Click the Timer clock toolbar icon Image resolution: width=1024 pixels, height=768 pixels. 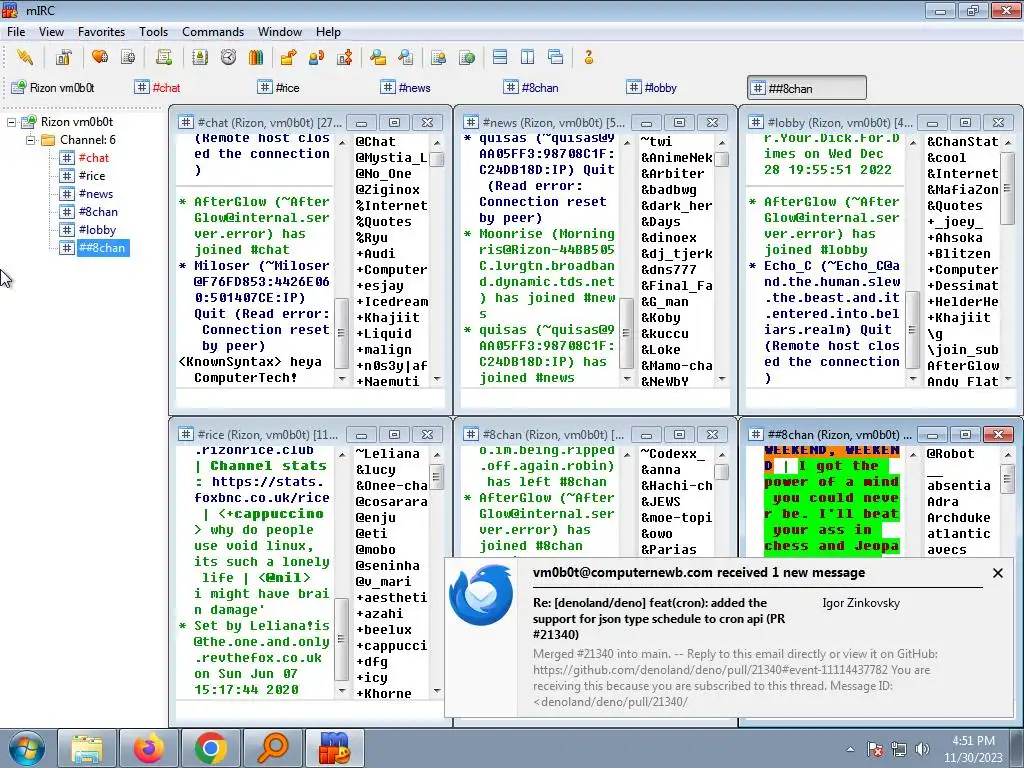point(228,57)
